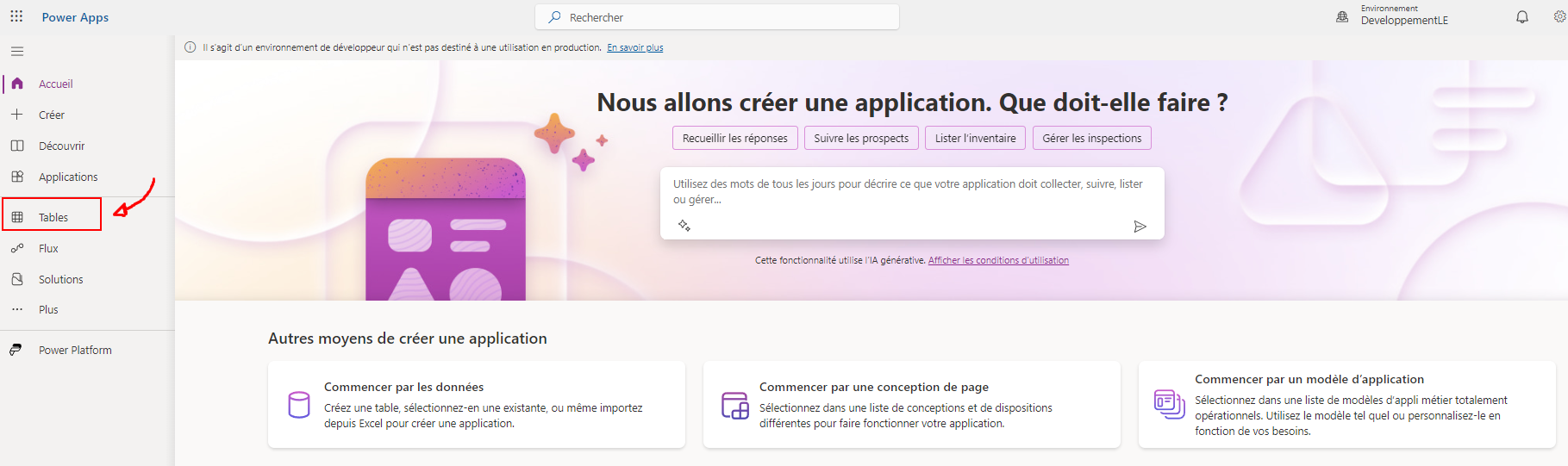
Task: Select Lister l'inventaire suggestion
Action: (975, 138)
